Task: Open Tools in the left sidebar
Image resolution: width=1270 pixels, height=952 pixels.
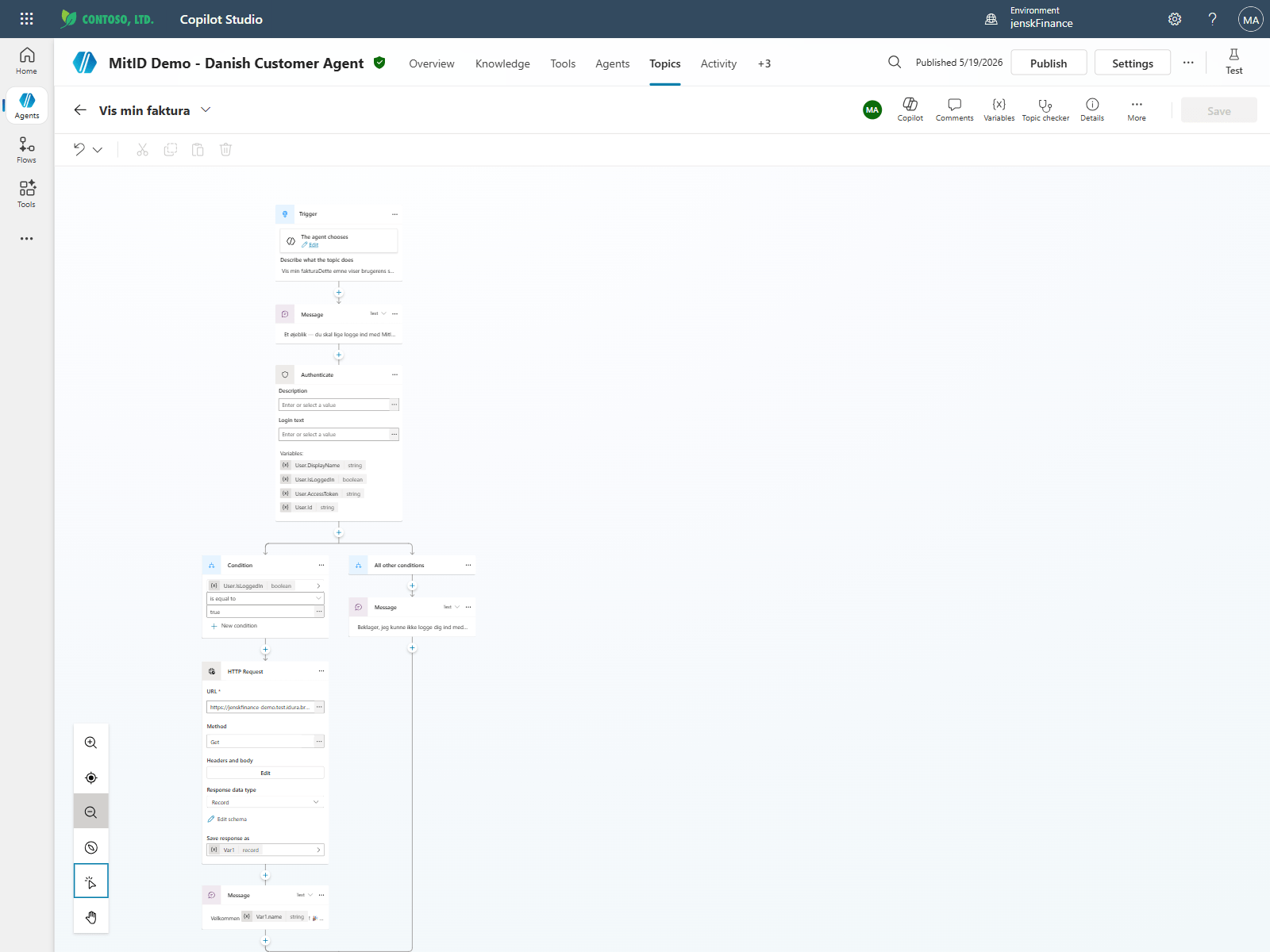Action: click(27, 194)
